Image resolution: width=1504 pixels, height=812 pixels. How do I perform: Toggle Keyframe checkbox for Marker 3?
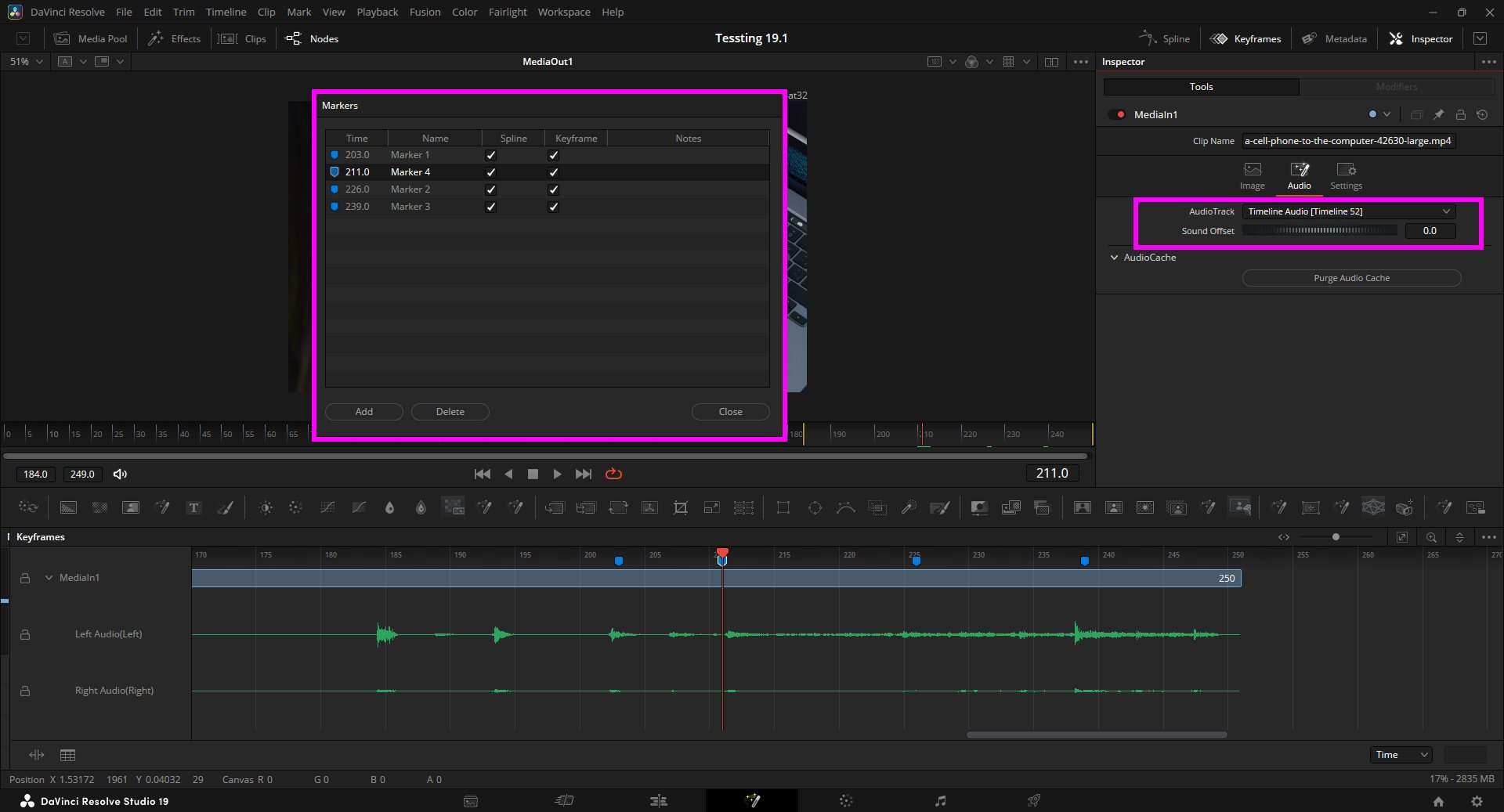click(x=554, y=207)
